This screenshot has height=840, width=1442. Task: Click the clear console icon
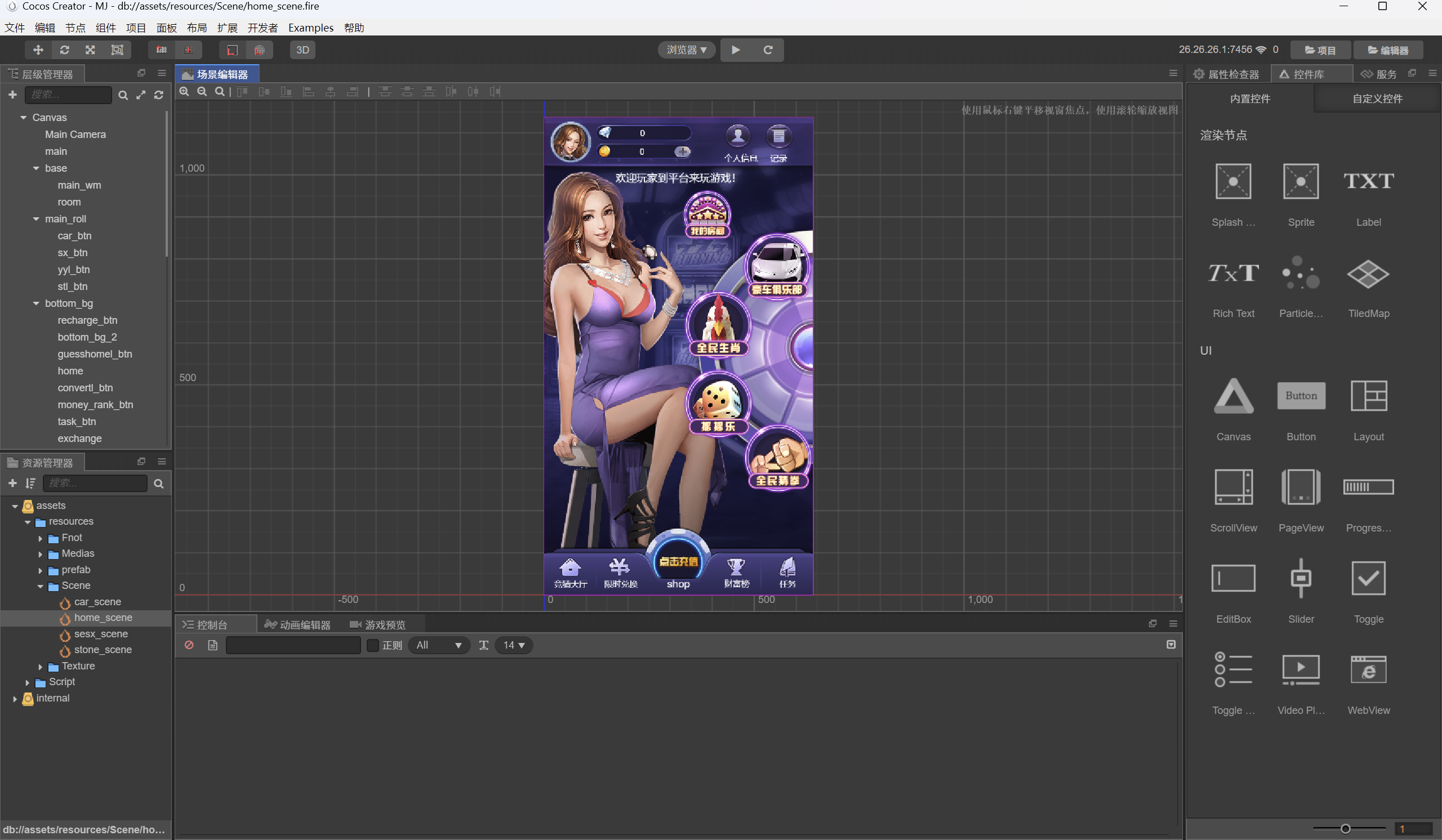(189, 645)
